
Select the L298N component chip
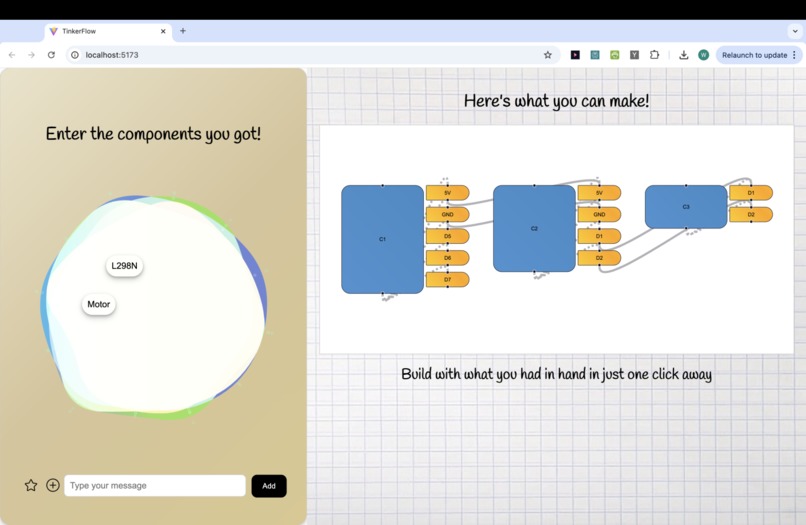click(x=124, y=266)
